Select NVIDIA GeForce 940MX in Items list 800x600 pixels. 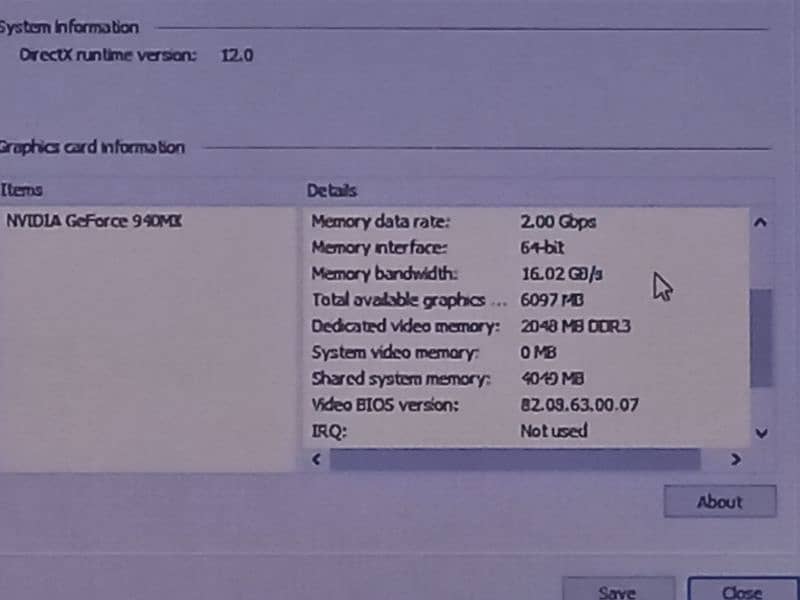coord(94,222)
